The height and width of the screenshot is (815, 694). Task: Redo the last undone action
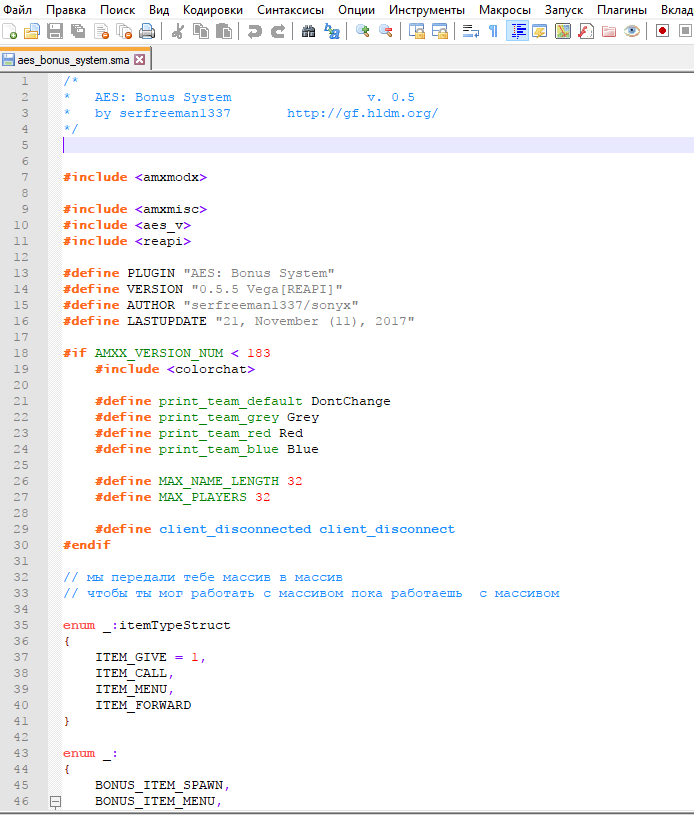click(278, 32)
